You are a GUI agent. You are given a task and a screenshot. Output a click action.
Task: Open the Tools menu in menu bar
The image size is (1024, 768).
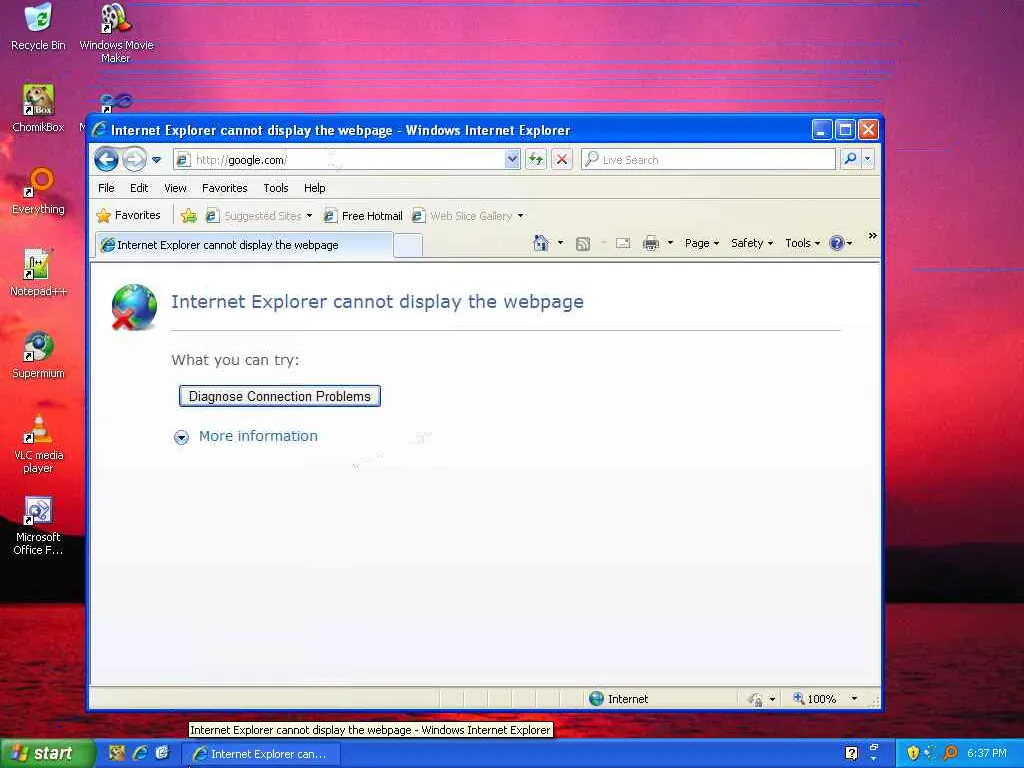click(276, 188)
